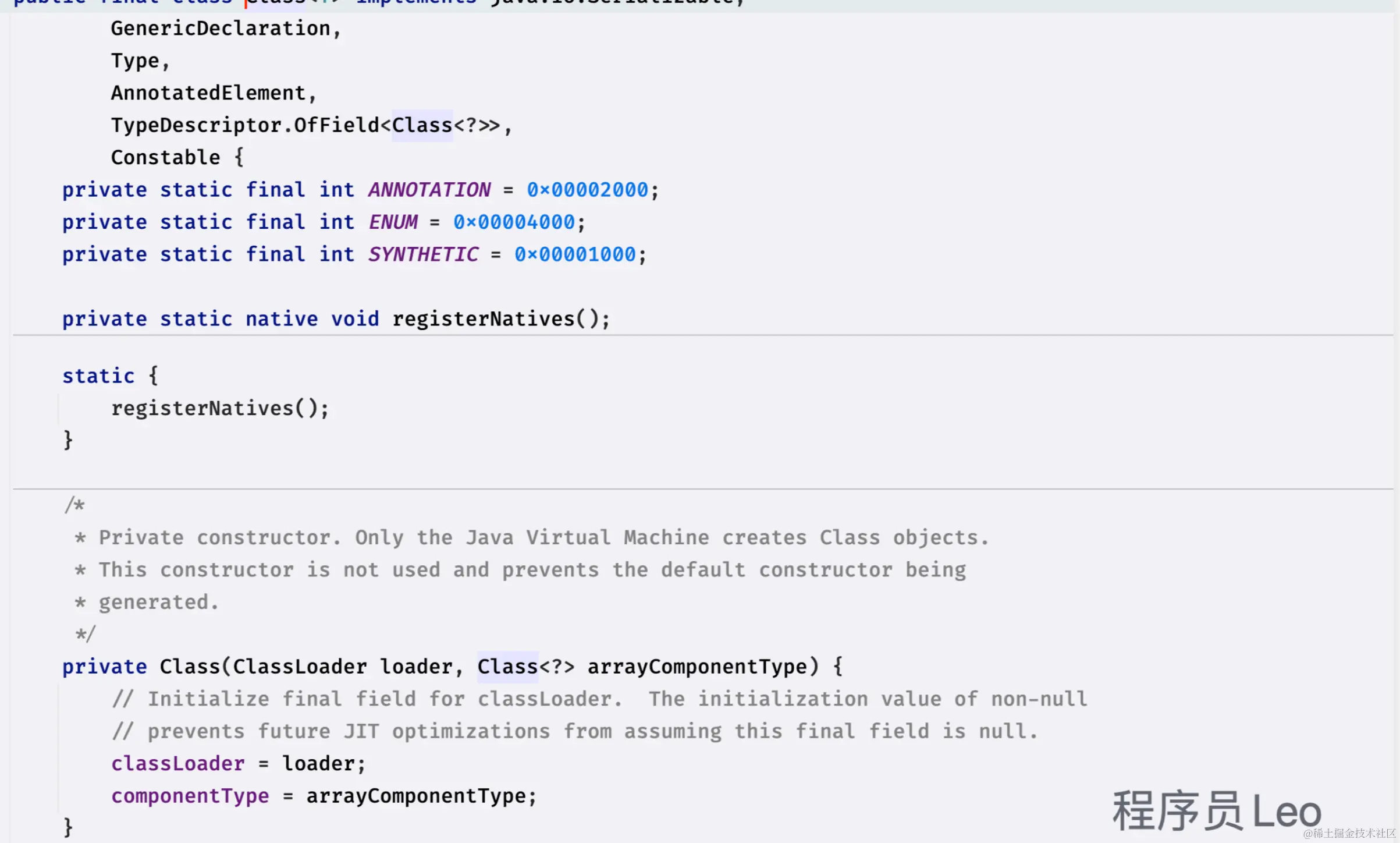The width and height of the screenshot is (1400, 843).
Task: Click the arrayComponentType constructor parameter
Action: click(697, 667)
